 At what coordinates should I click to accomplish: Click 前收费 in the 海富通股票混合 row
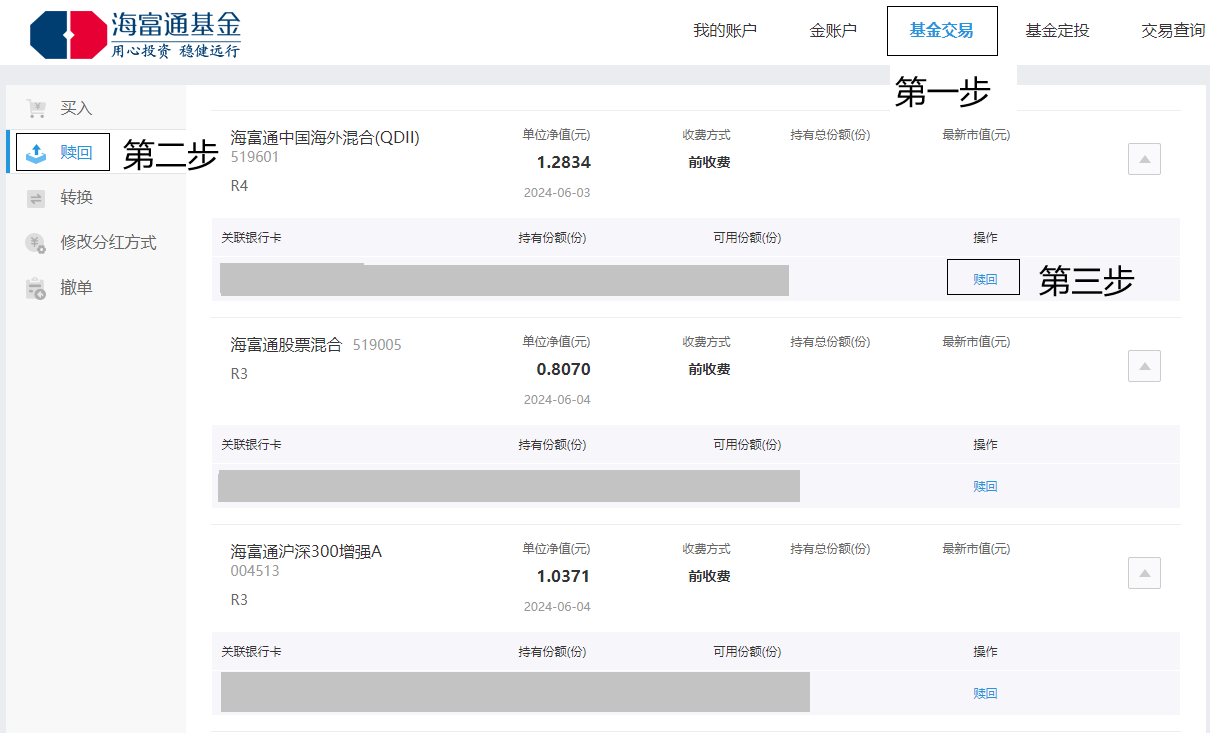pos(709,369)
